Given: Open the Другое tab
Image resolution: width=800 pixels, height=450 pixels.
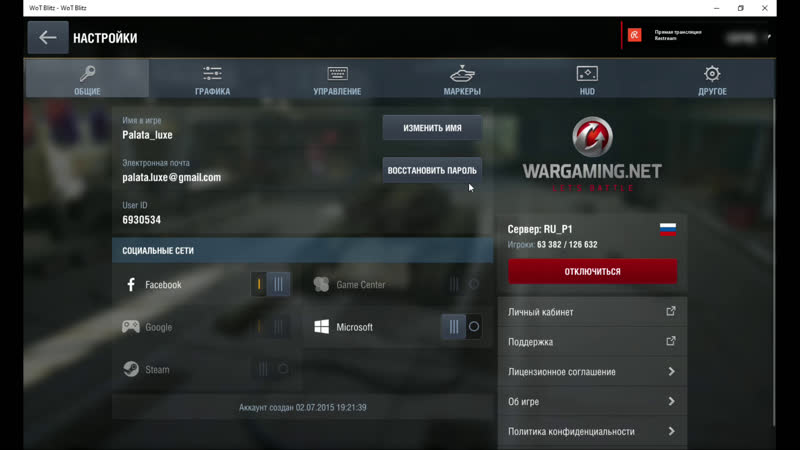Looking at the screenshot, I should point(712,79).
